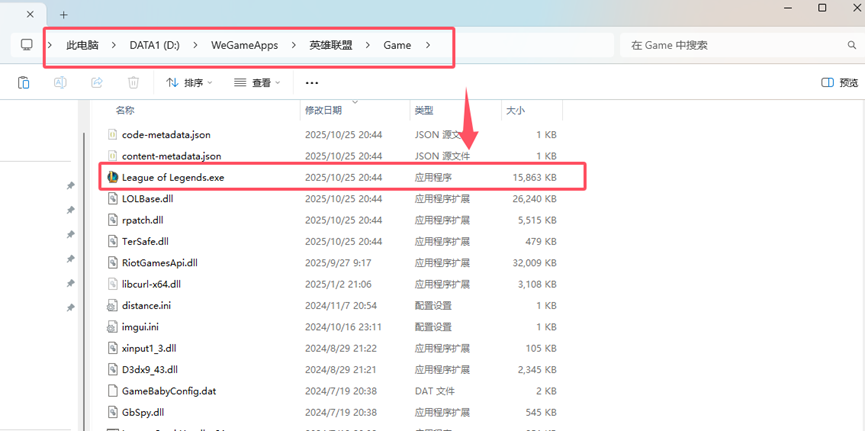Open a new tab with the plus button

coord(64,14)
